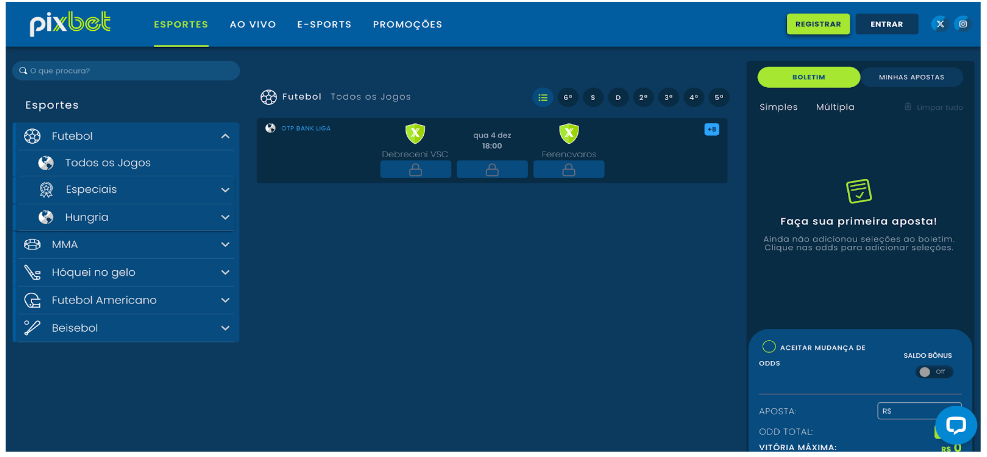The image size is (987, 457).
Task: Click the Aposta R$ amount field
Action: [x=919, y=411]
